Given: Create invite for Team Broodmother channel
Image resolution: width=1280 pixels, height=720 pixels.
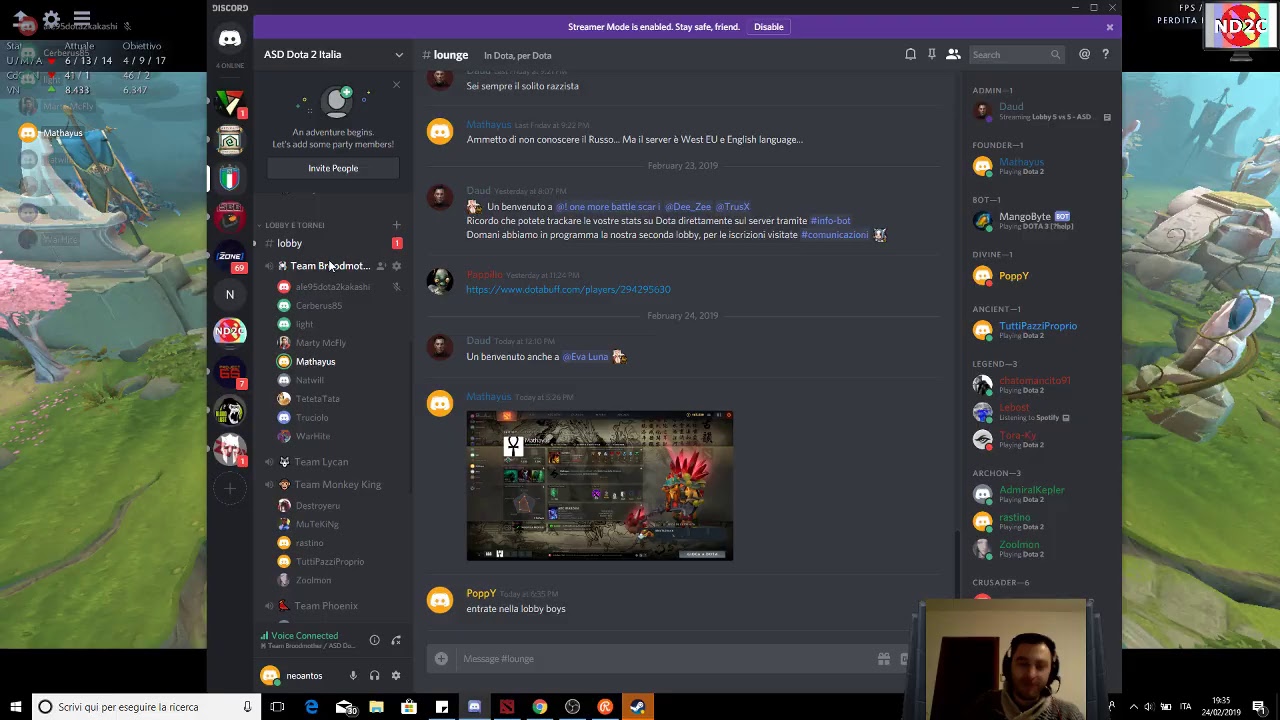Looking at the screenshot, I should pos(380,266).
